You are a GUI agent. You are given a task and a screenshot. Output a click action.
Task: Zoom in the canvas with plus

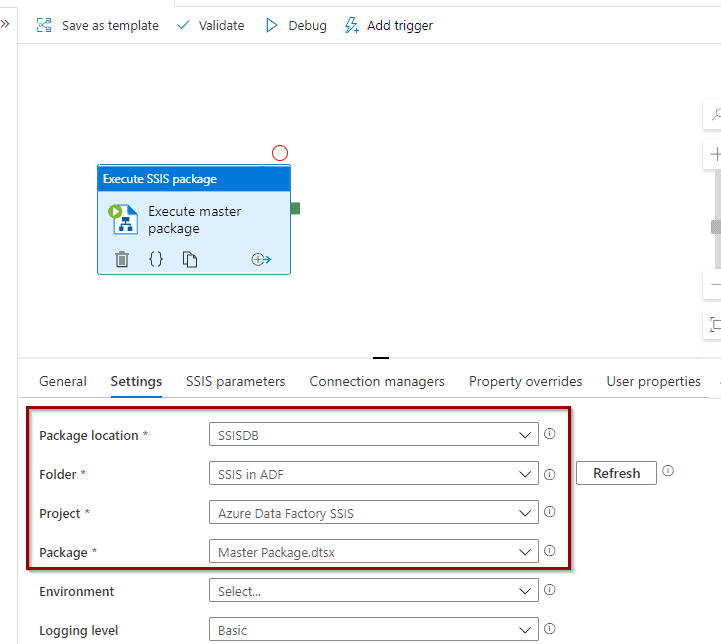point(715,154)
